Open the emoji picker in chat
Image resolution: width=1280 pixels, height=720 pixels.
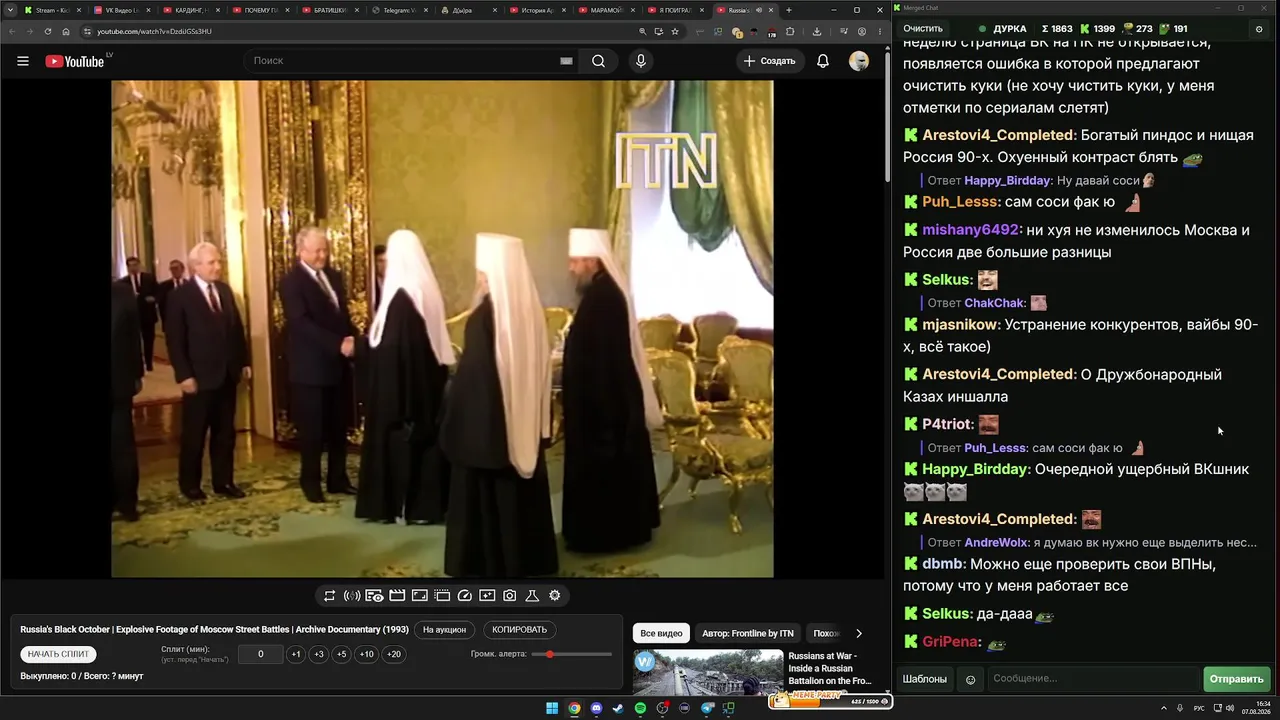[970, 679]
